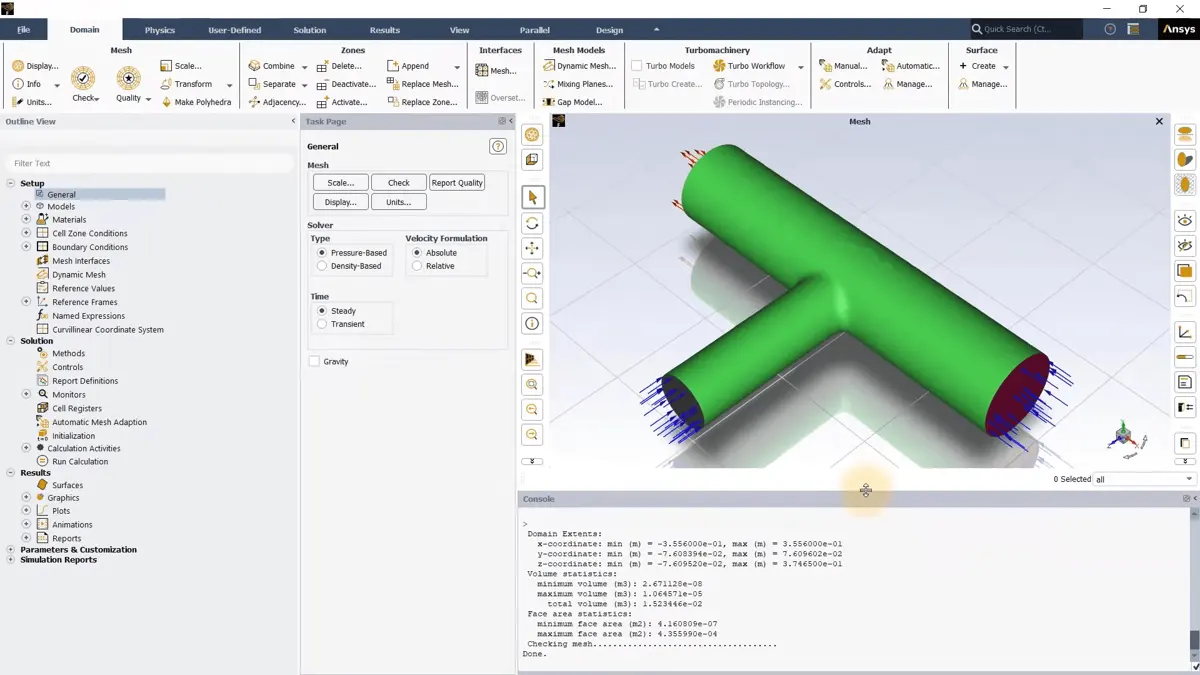Select the Density-Based solver type
This screenshot has height=675, width=1200.
coord(349,266)
